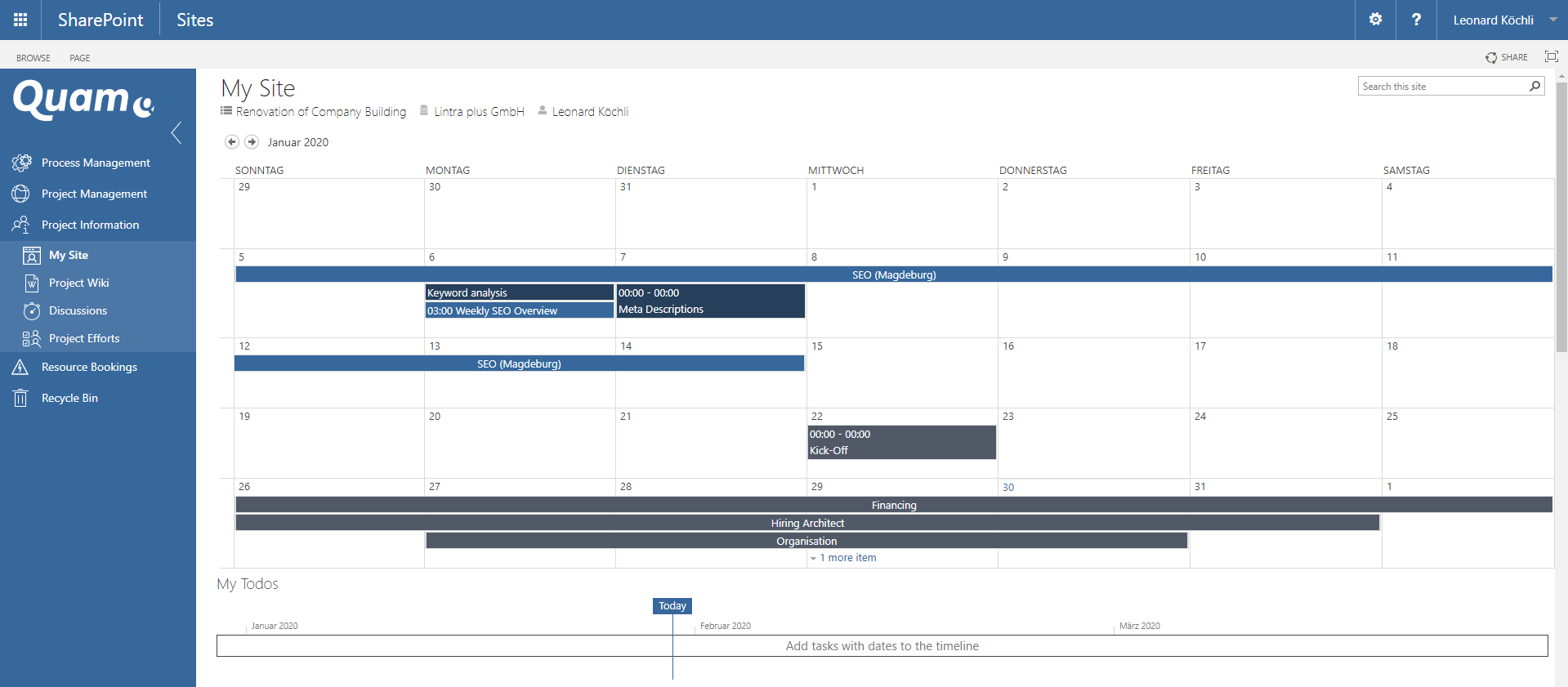
Task: Open the Project Wiki link
Action: point(78,283)
